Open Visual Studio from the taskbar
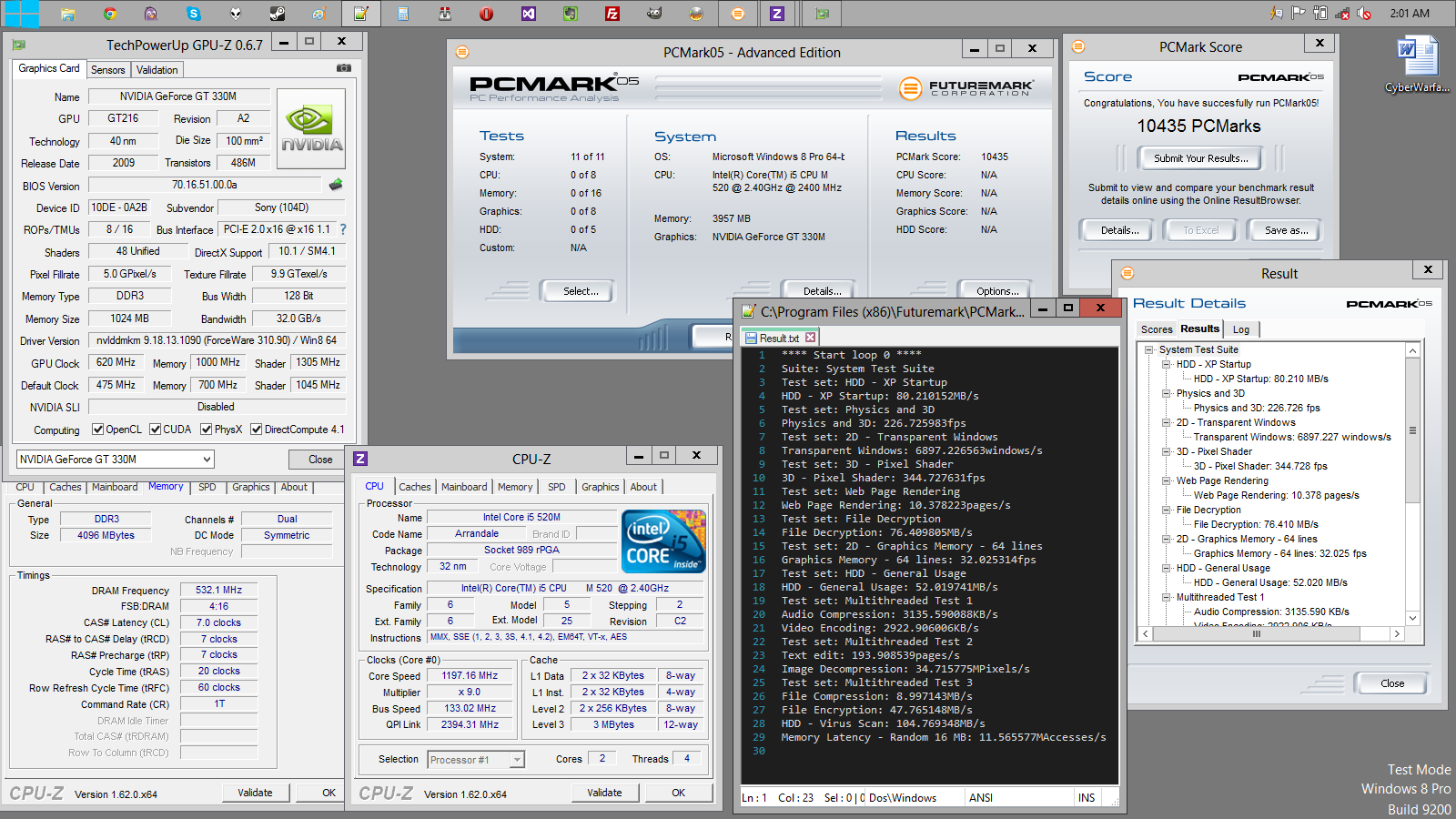 coord(529,14)
